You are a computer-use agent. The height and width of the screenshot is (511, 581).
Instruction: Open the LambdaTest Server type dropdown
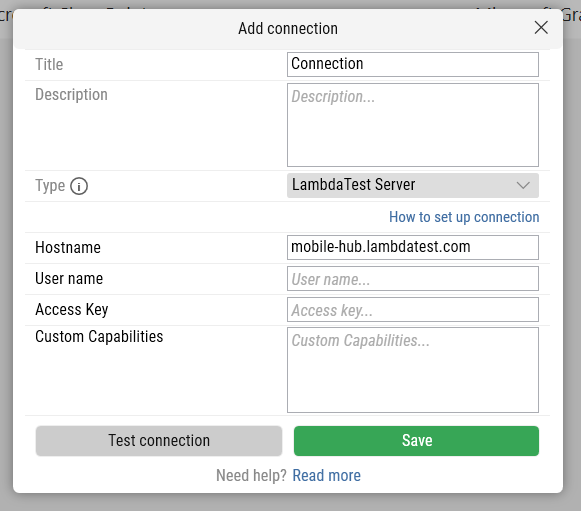click(x=413, y=185)
